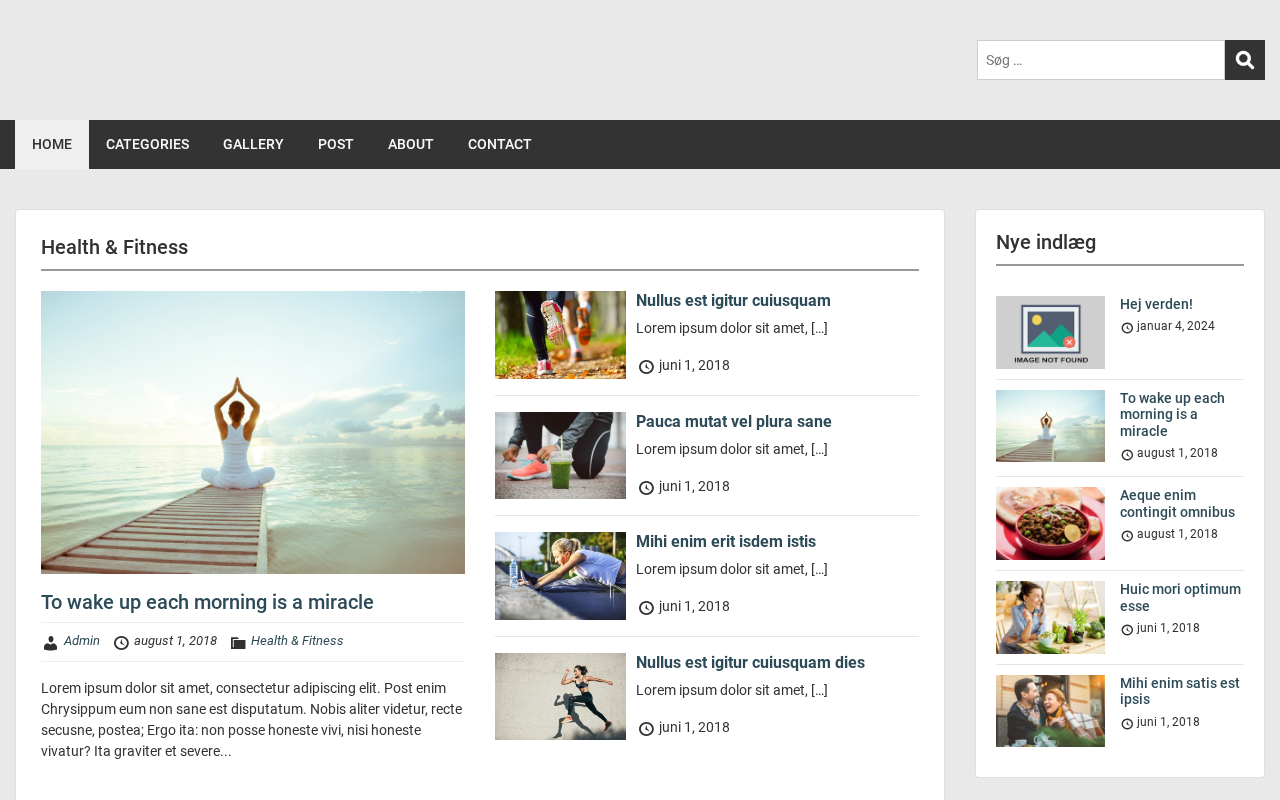Screen dimensions: 1280x800
Task: Open the laughing couple sidebar thumbnail
Action: pyautogui.click(x=1050, y=711)
